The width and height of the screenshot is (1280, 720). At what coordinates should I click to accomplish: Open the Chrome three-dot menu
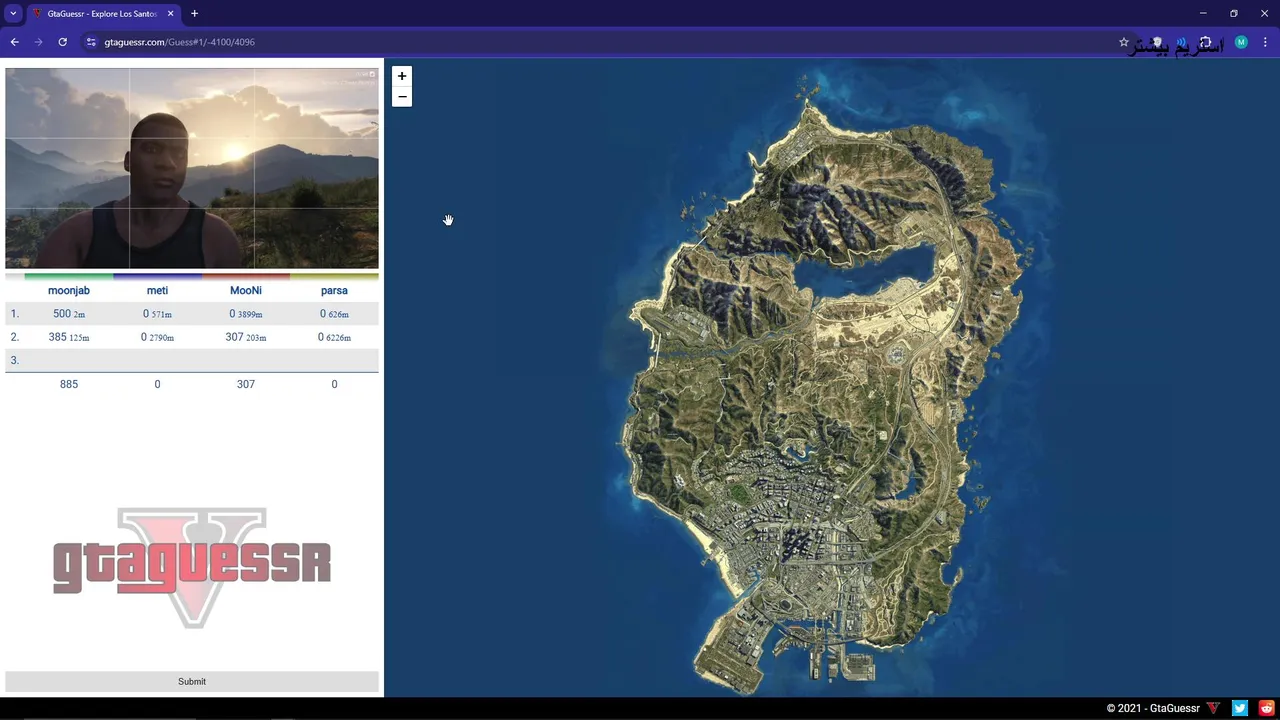pyautogui.click(x=1264, y=42)
